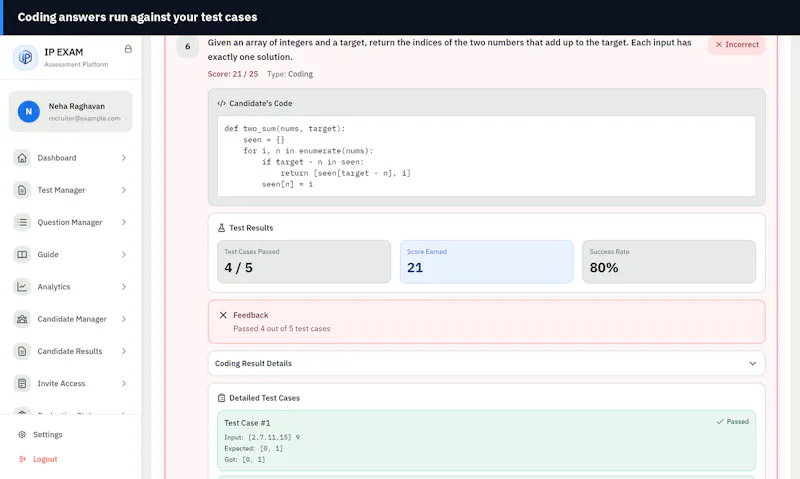
Task: Expand the Candidate Manager chevron
Action: [124, 319]
